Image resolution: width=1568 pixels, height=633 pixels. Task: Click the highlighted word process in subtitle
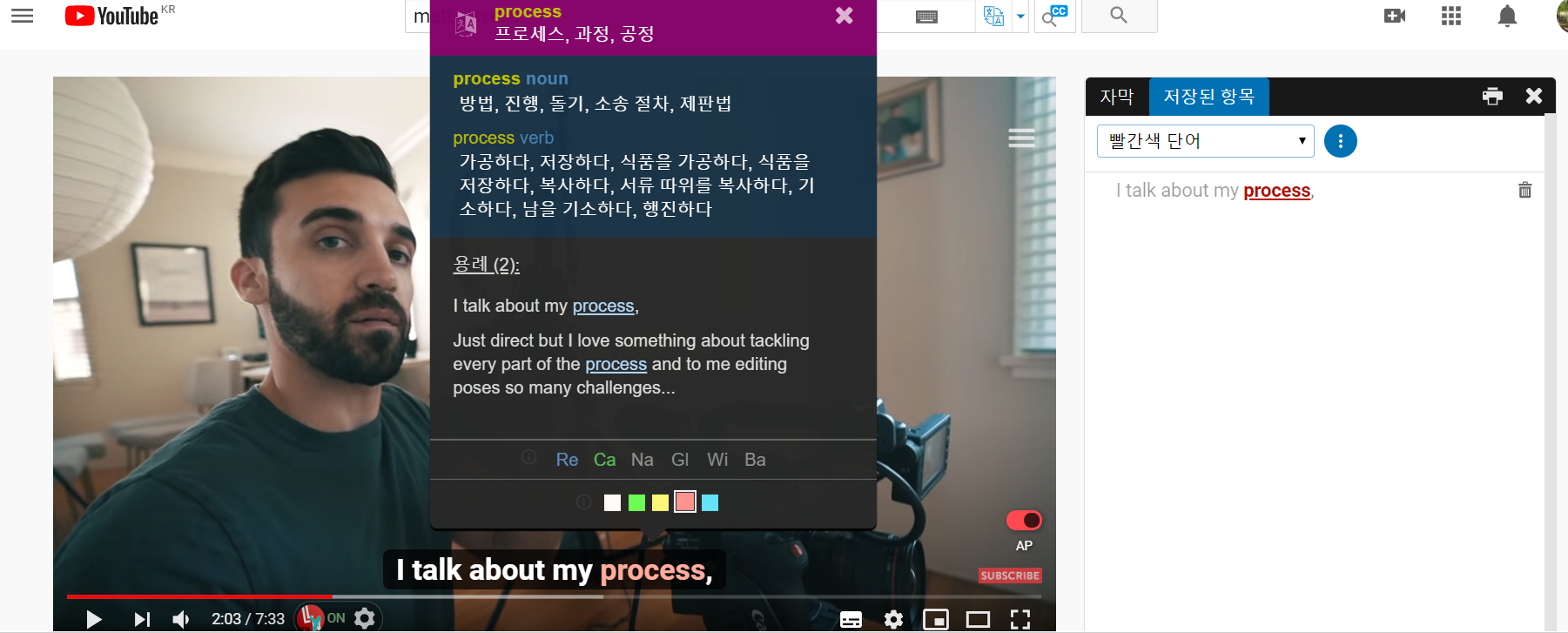pos(653,570)
